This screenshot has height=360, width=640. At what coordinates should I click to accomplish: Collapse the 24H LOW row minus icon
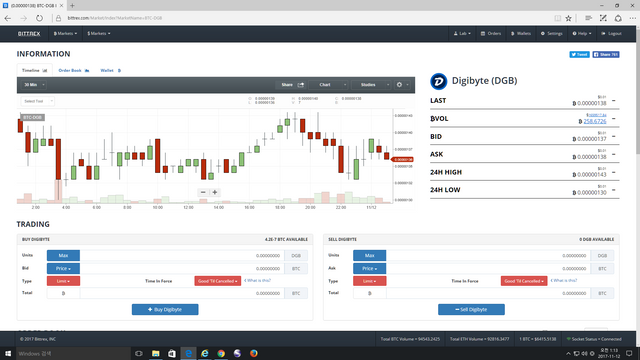click(x=613, y=190)
